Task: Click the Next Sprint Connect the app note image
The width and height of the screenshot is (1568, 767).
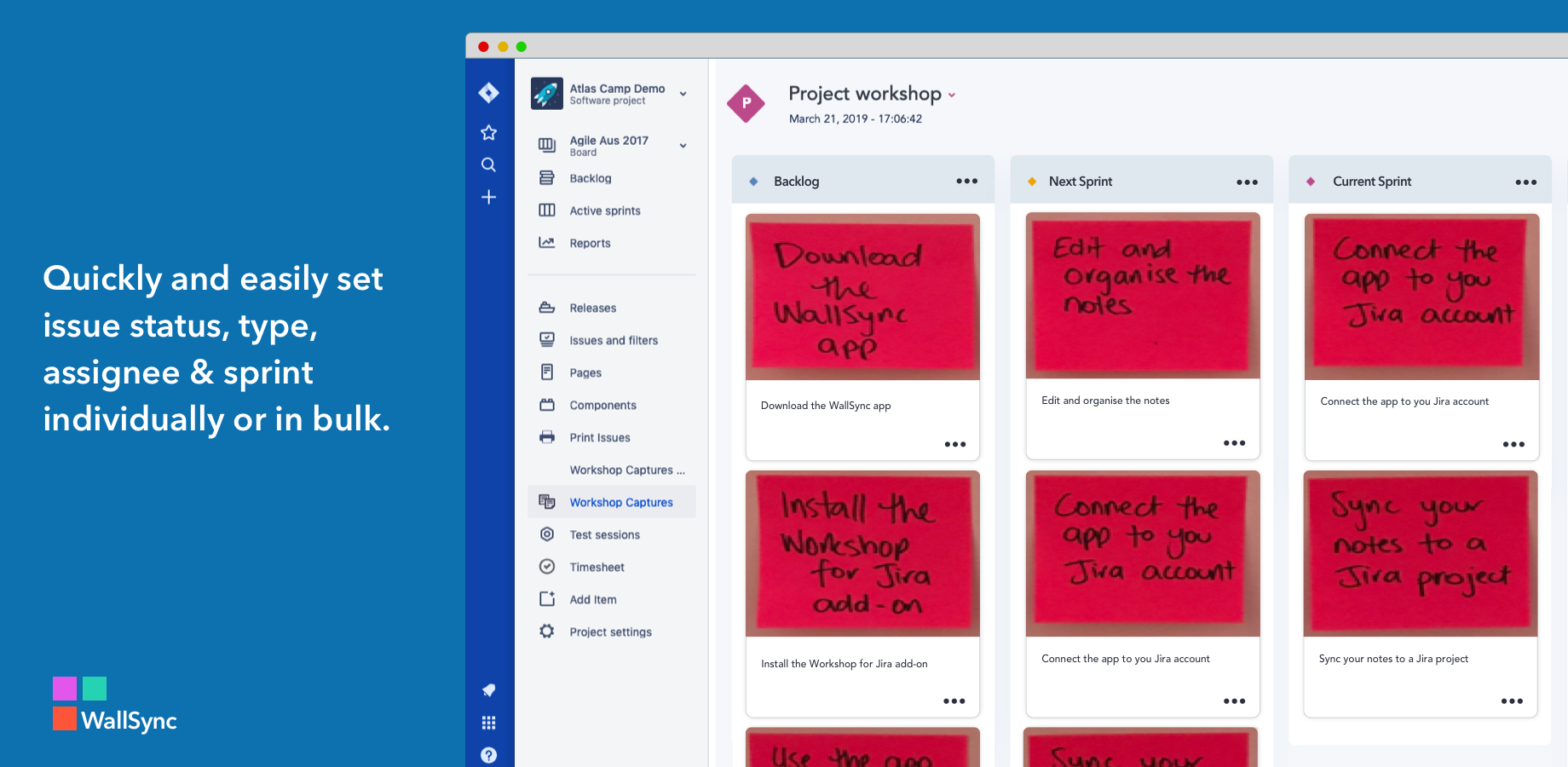Action: tap(1143, 554)
